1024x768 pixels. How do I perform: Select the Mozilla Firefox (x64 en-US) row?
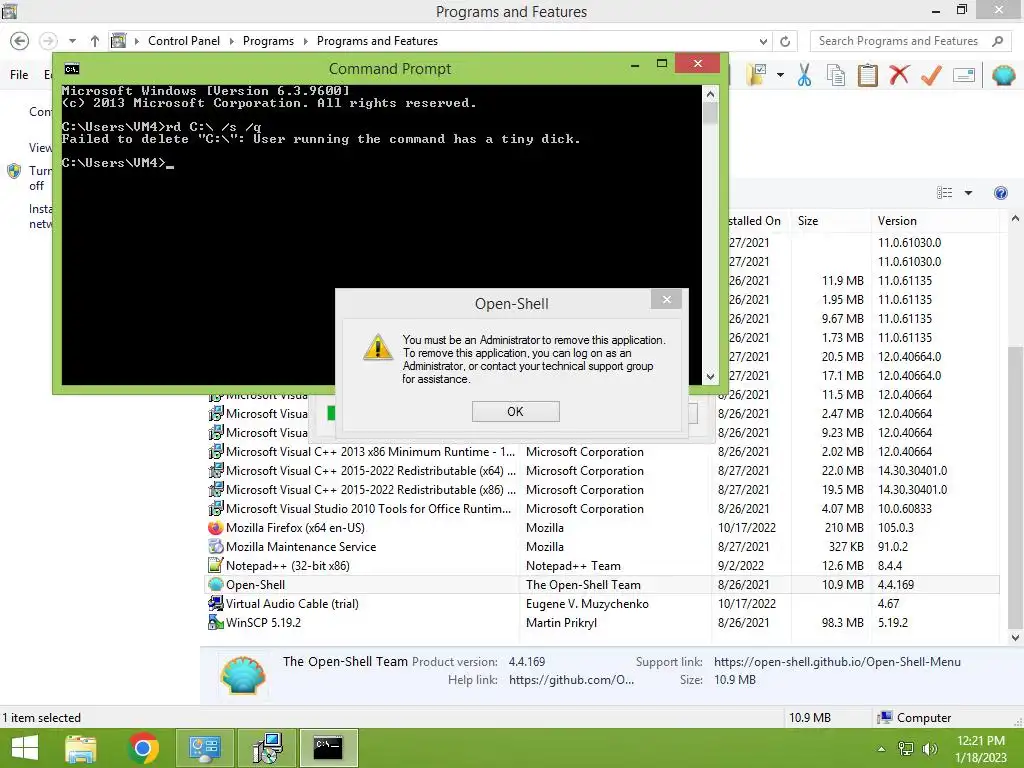tap(601, 528)
